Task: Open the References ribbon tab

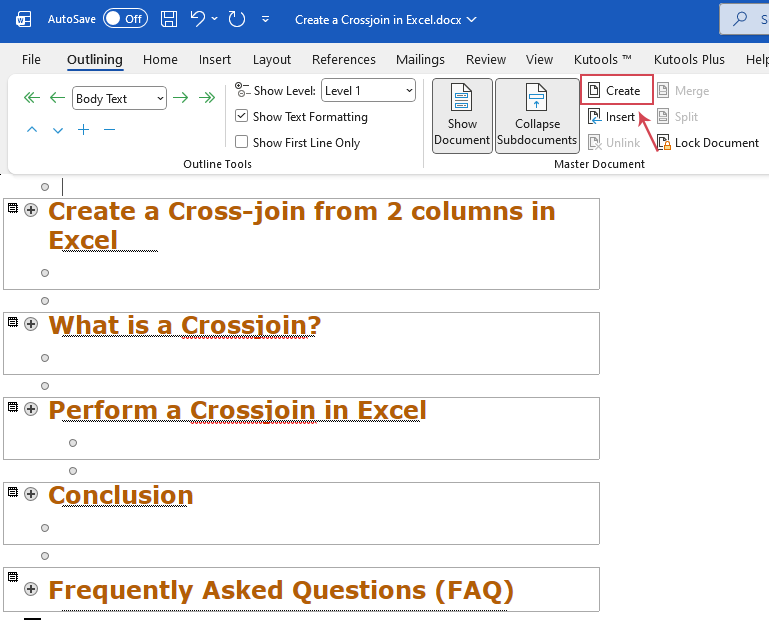Action: (x=343, y=60)
